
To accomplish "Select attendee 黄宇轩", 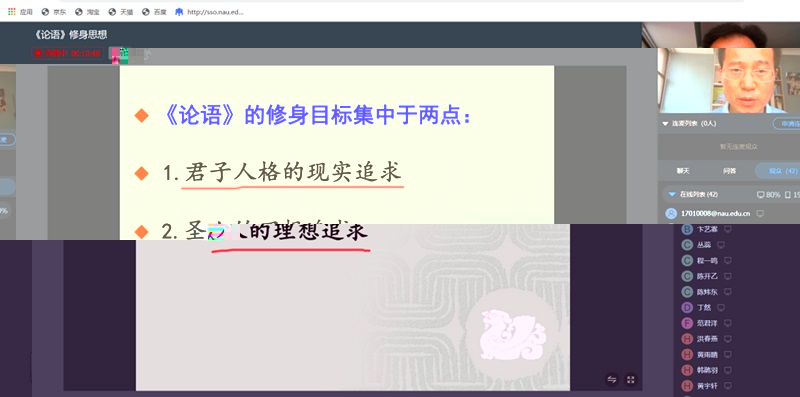I will 707,386.
